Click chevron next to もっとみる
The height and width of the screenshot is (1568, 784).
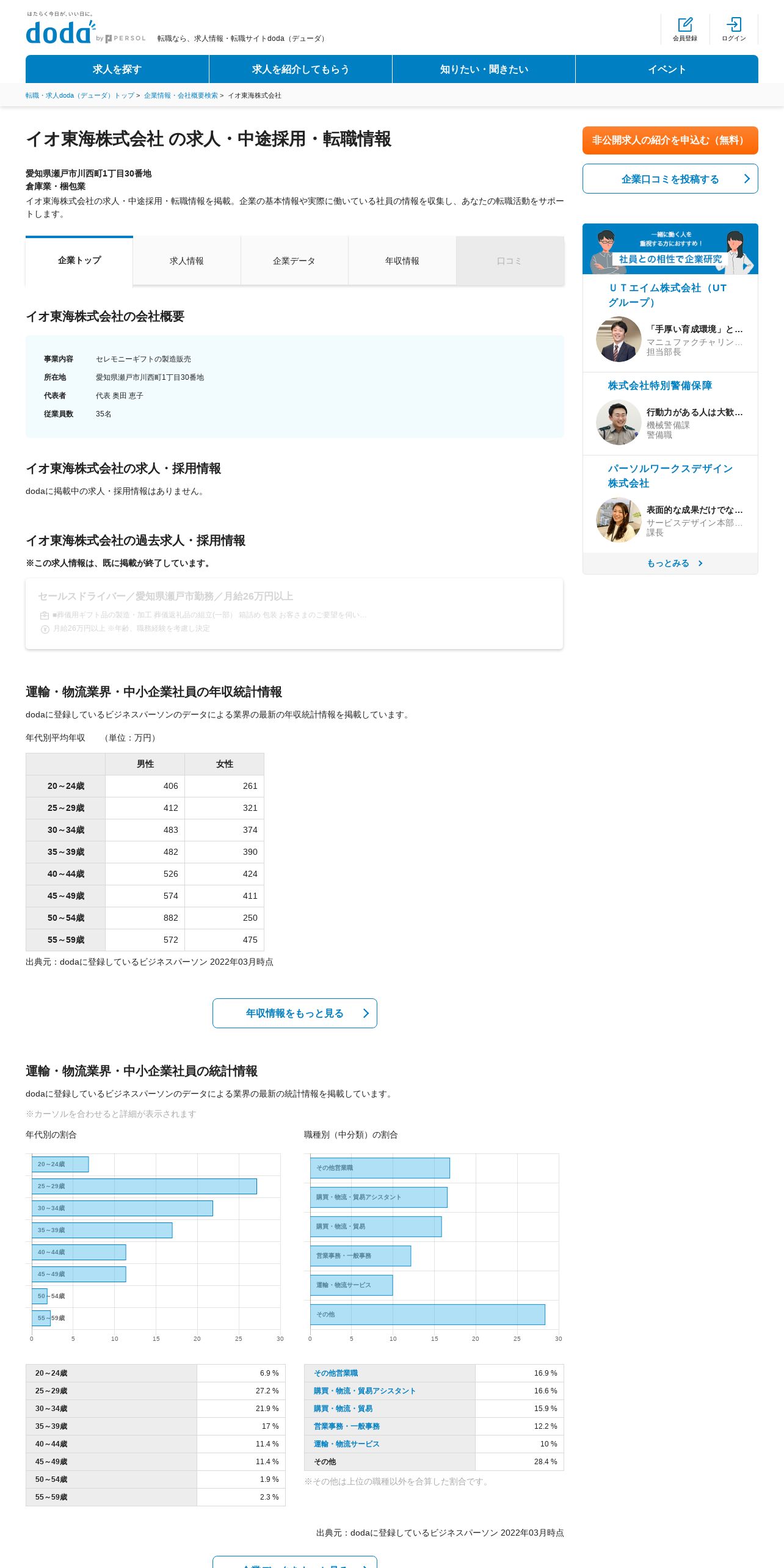[700, 563]
